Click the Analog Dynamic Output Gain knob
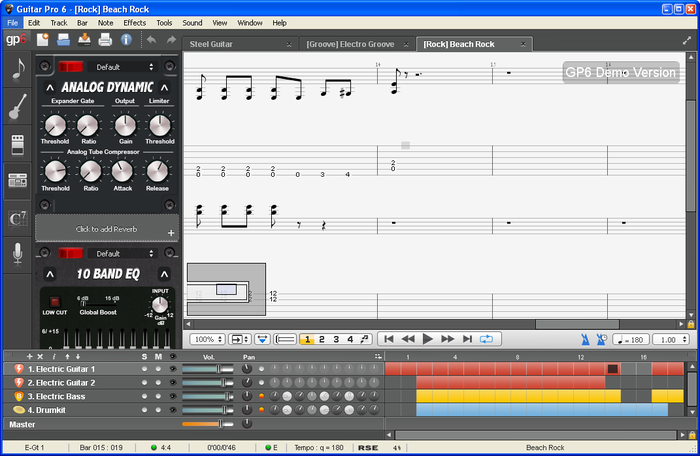 pyautogui.click(x=125, y=126)
